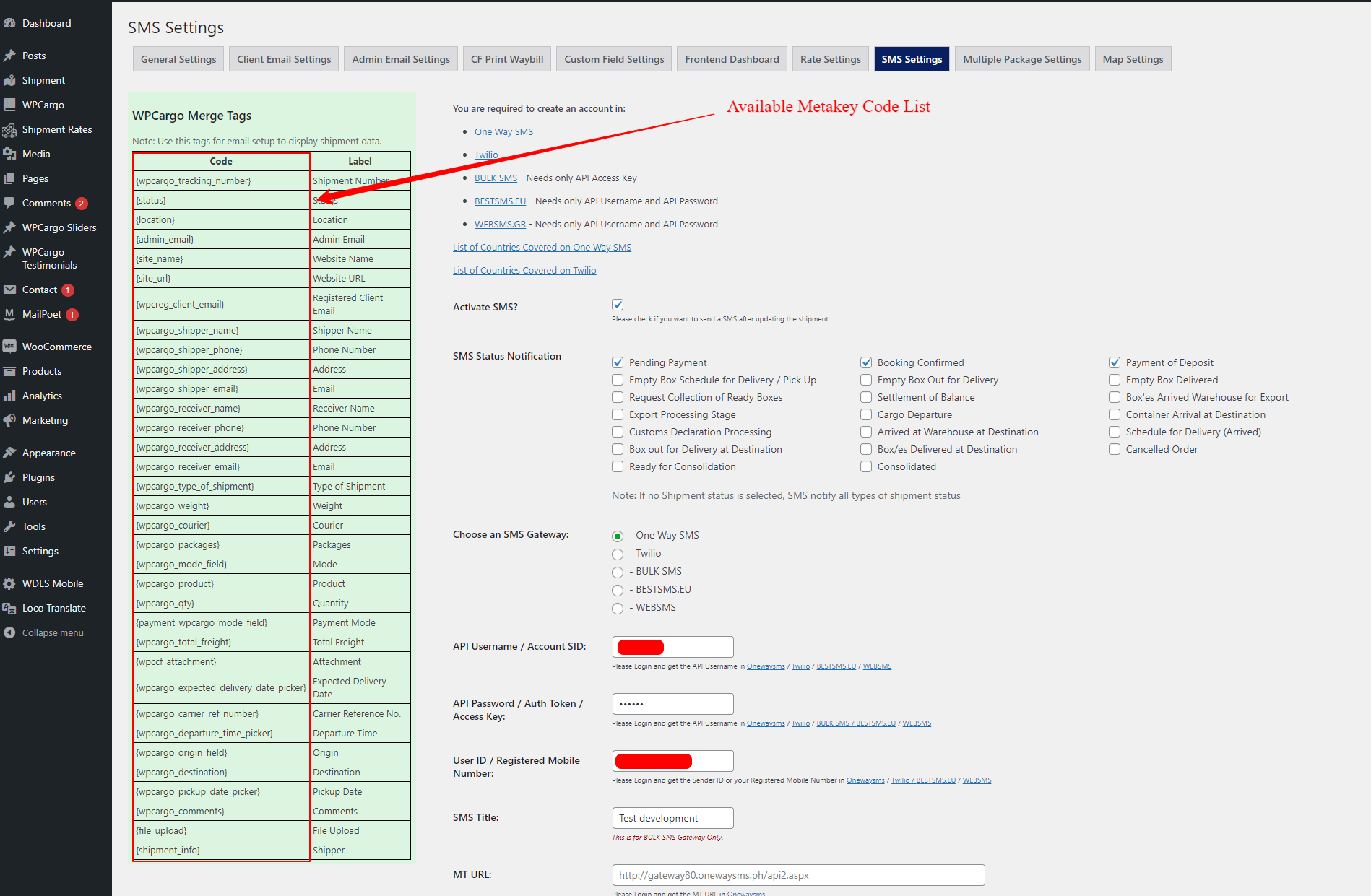
Task: Uncheck the Activate SMS checkbox
Action: pyautogui.click(x=618, y=305)
